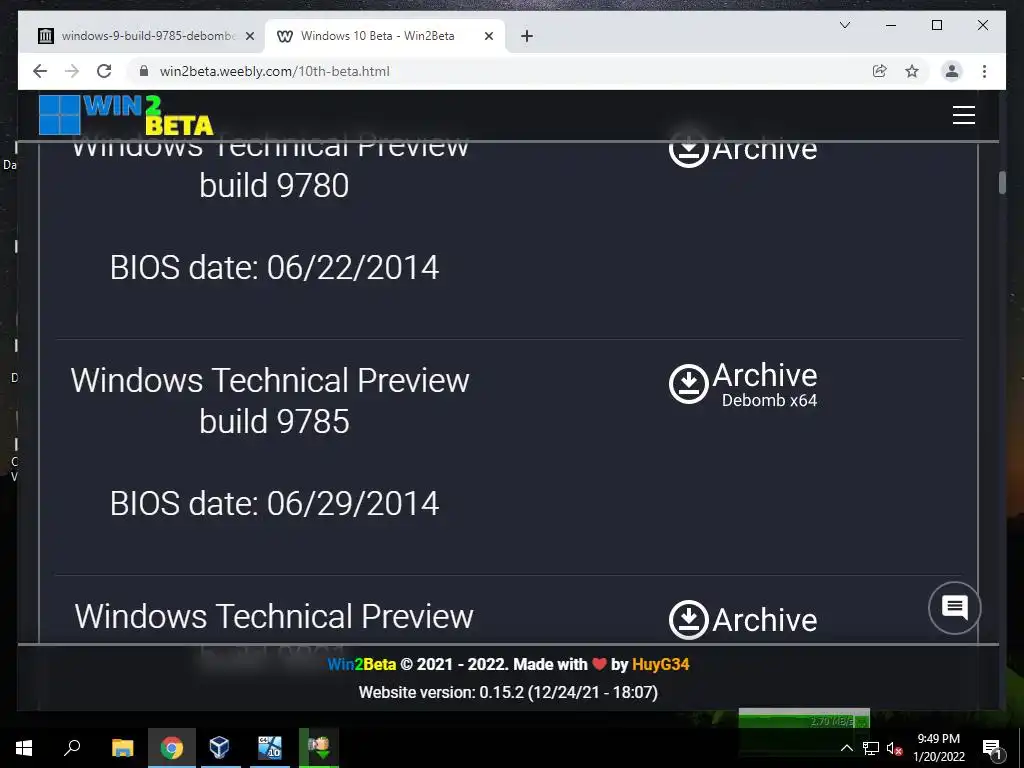Click "build 9780" heading text
Screen dimensions: 1024x768
pyautogui.click(x=274, y=185)
